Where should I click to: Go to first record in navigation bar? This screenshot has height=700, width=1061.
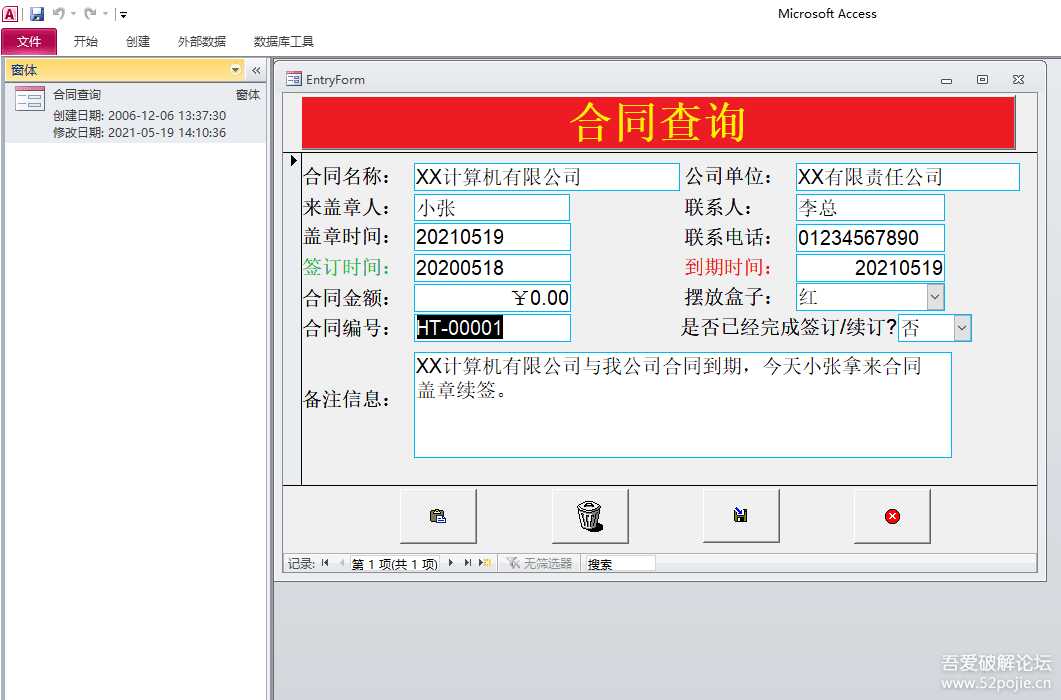(326, 563)
